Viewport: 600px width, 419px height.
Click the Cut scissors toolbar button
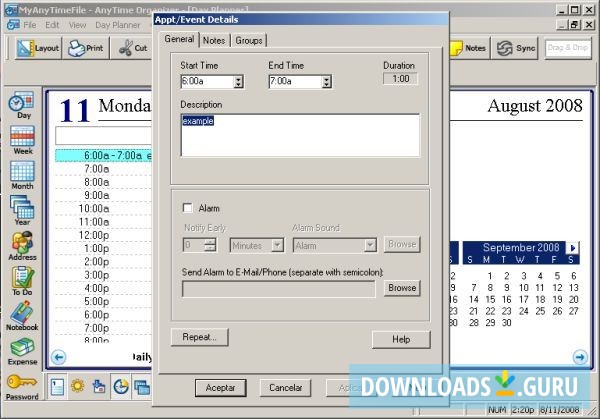coord(133,48)
